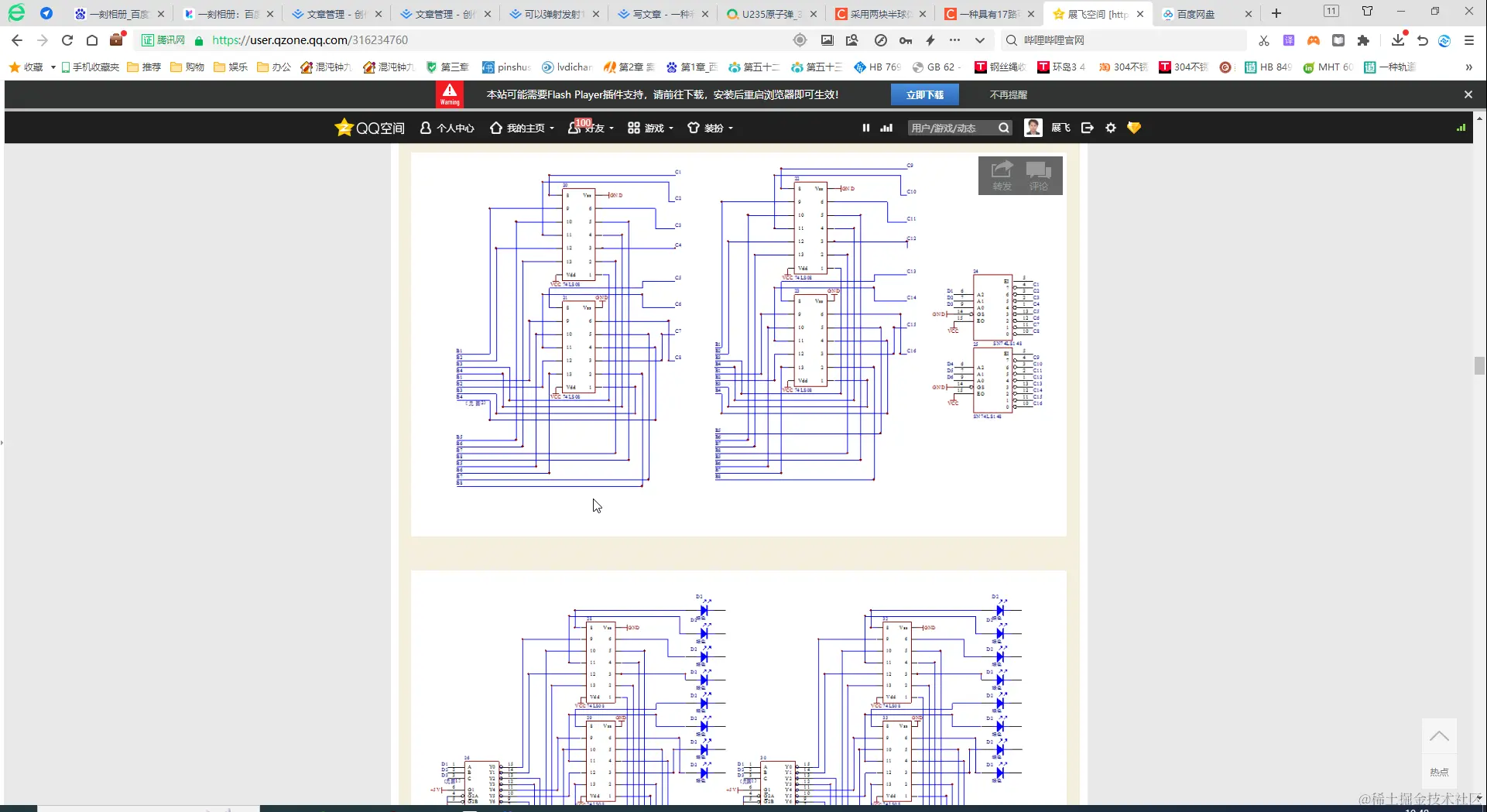
Task: Open the music volume bars icon
Action: (886, 128)
